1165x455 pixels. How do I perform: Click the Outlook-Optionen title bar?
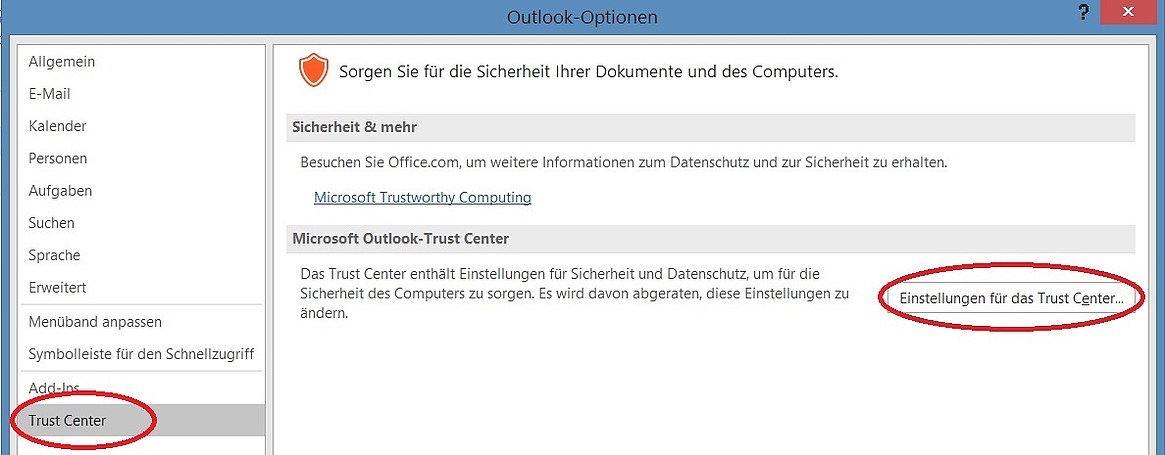[582, 16]
